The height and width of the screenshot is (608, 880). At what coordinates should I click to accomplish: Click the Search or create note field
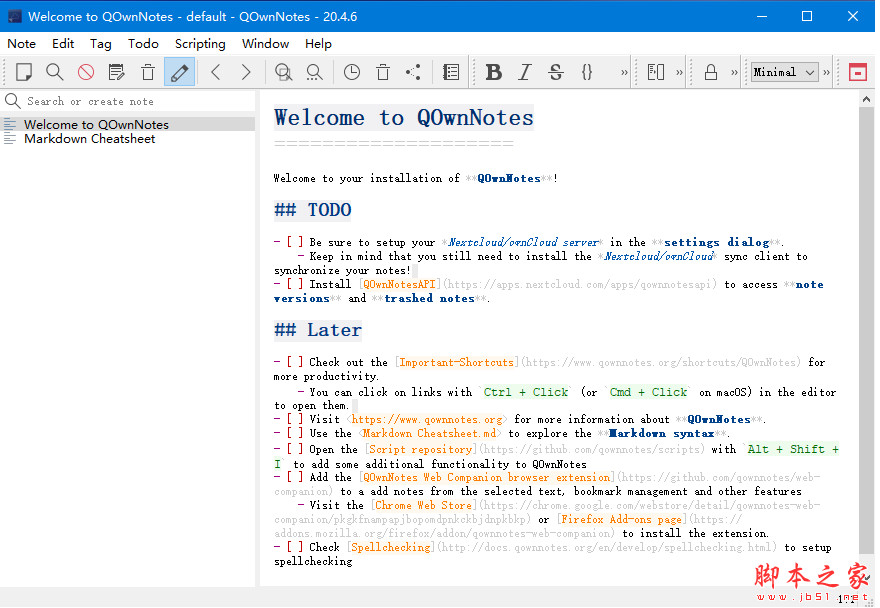pyautogui.click(x=130, y=101)
